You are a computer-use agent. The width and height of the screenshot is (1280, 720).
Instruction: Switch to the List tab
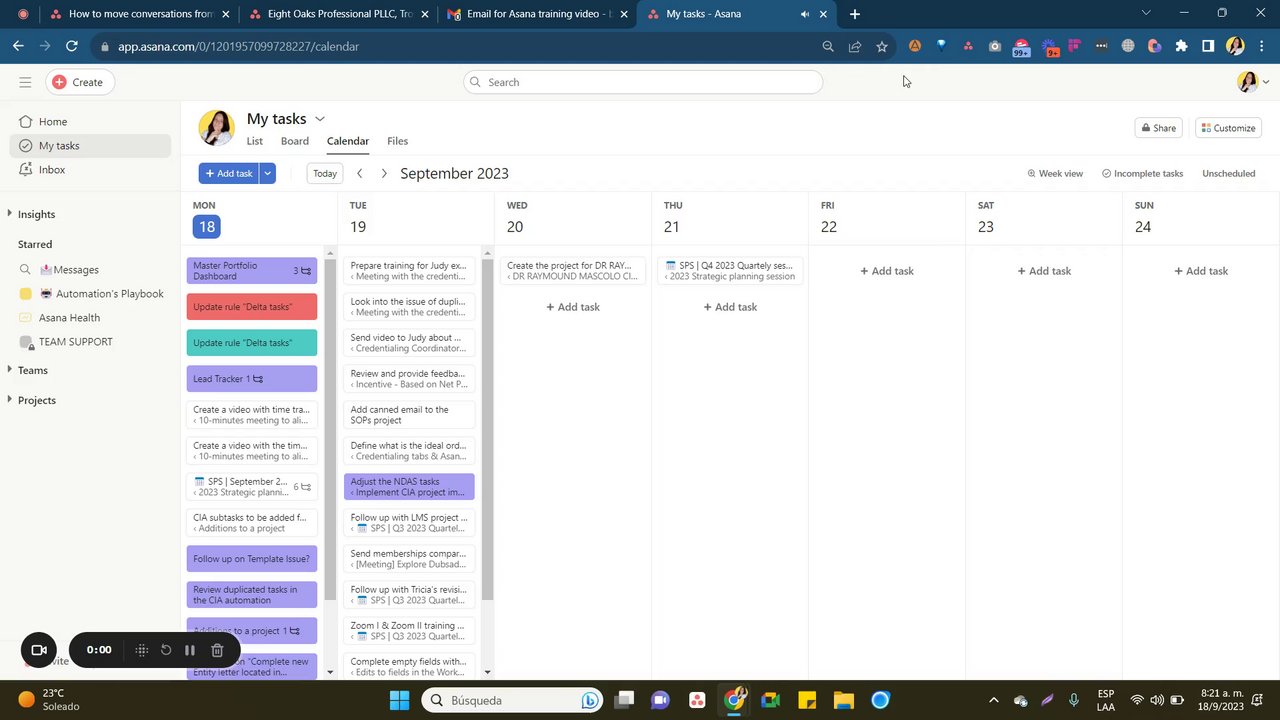coord(255,141)
